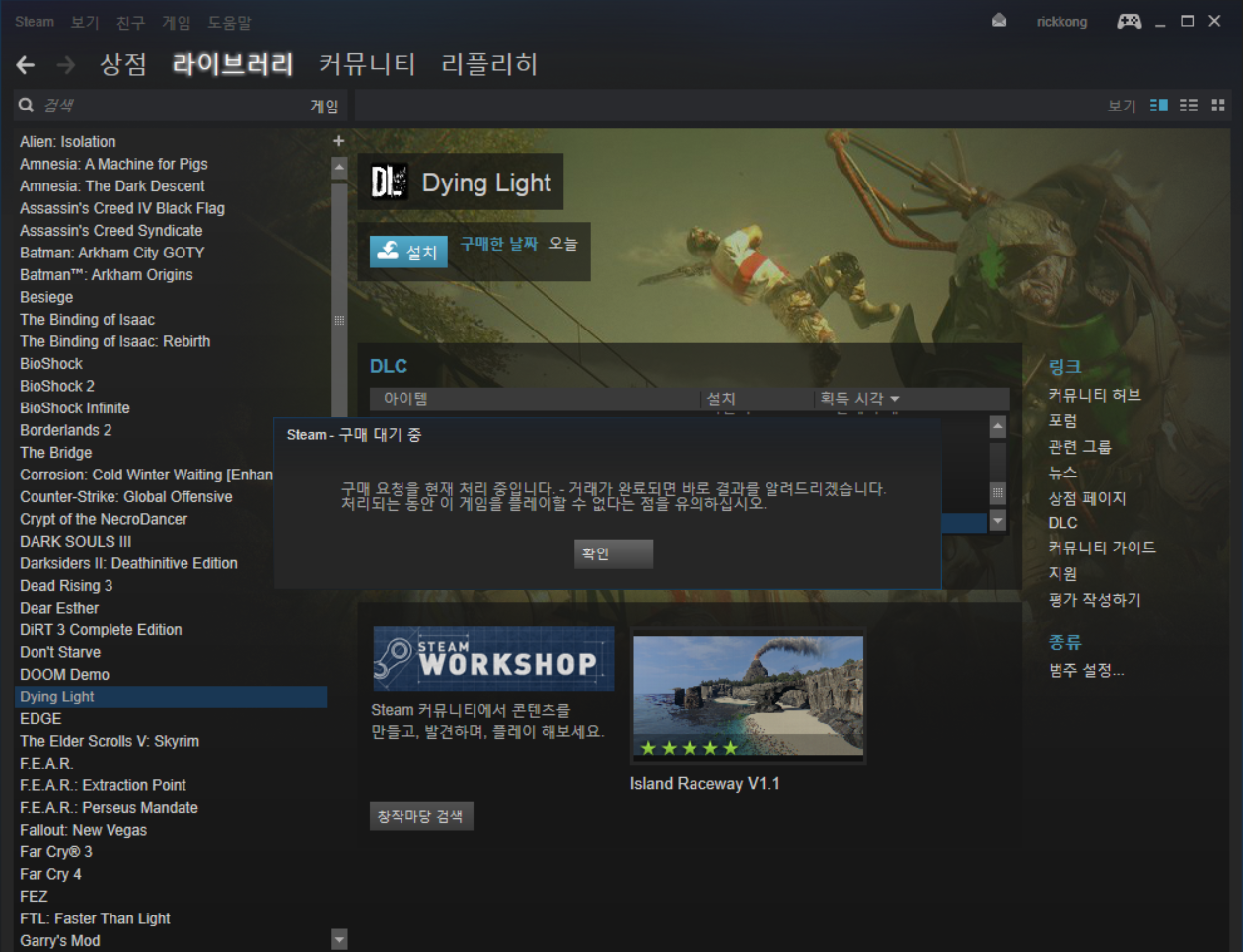Open the Island Raceway V1.1 thumbnail
1243x952 pixels.
click(748, 696)
